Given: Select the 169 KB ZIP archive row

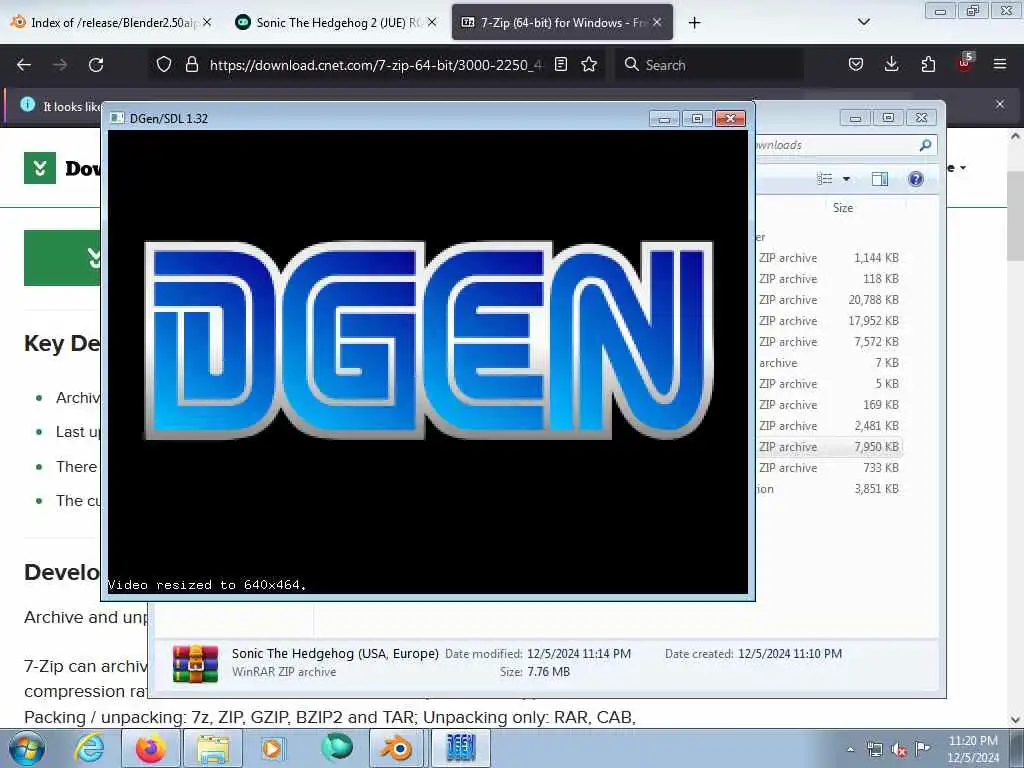Looking at the screenshot, I should pyautogui.click(x=828, y=405).
